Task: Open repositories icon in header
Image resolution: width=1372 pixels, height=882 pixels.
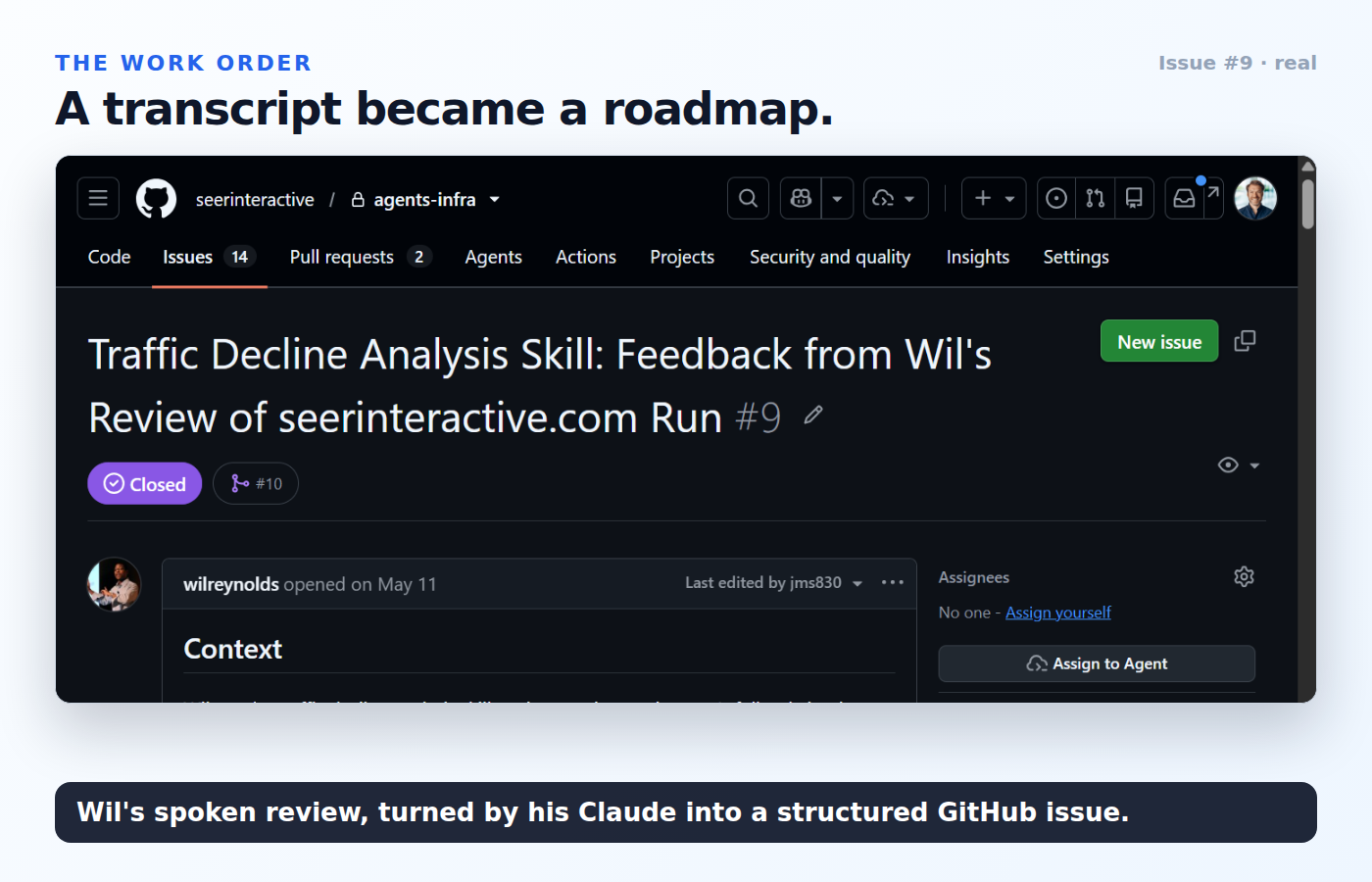Action: coord(1134,198)
